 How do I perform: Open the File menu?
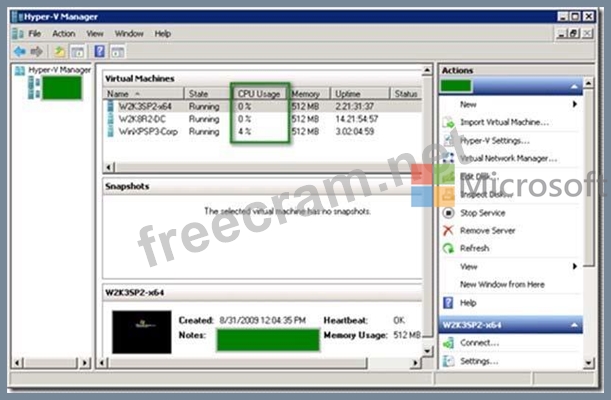pyautogui.click(x=34, y=34)
